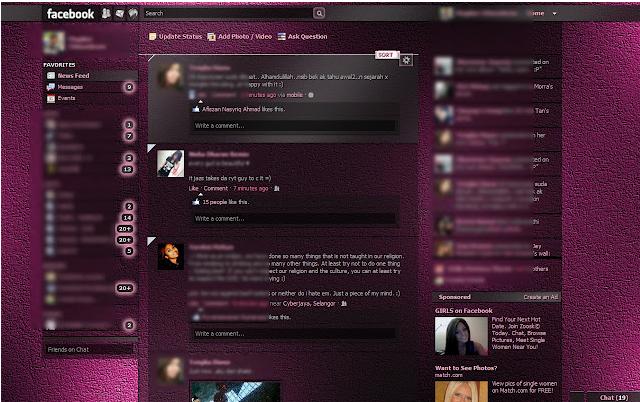
Task: Click the GIRLS on Facebook ad image
Action: coord(461,336)
